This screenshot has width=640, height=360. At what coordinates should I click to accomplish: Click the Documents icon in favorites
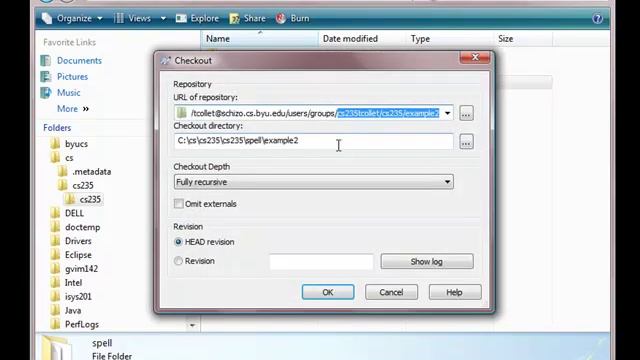pos(46,60)
